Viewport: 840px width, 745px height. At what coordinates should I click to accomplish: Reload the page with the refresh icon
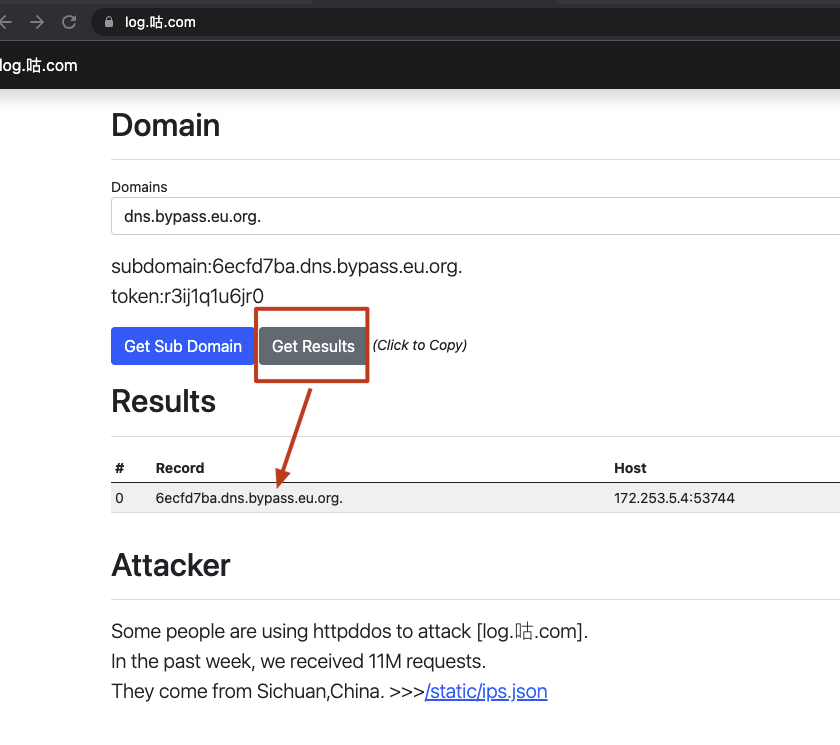69,22
